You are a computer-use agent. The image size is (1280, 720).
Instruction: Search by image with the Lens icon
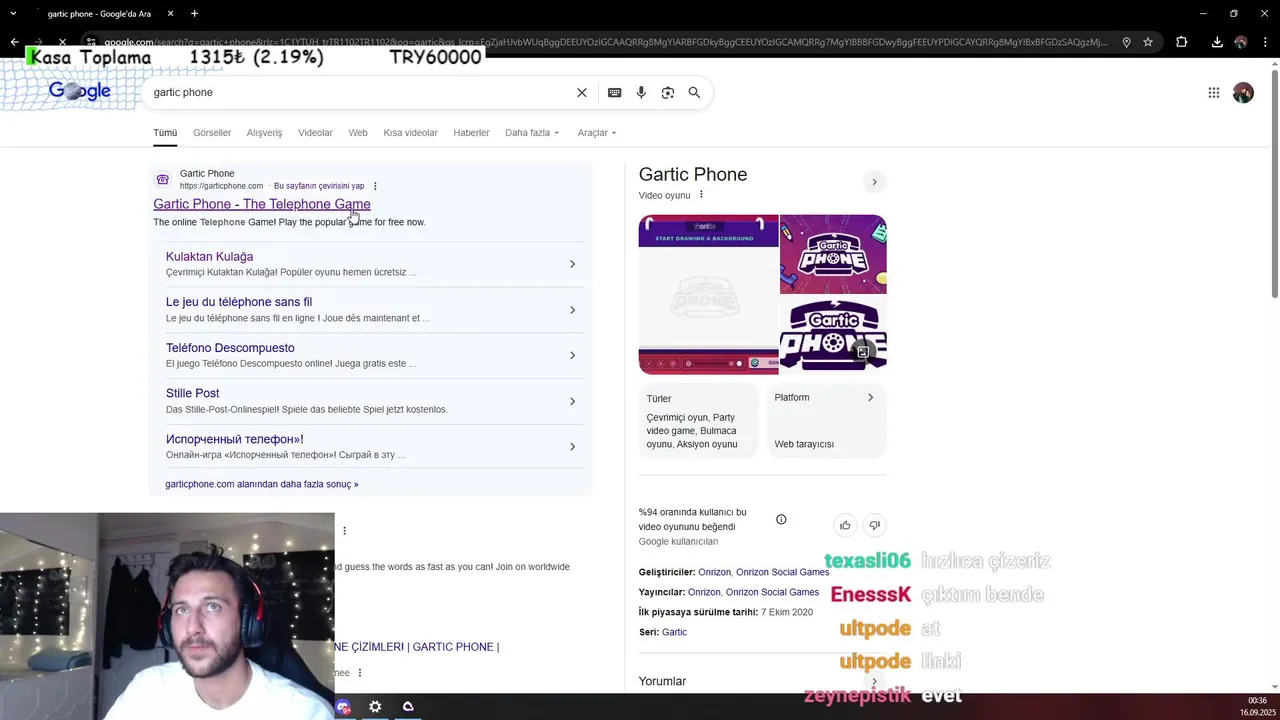click(x=668, y=93)
